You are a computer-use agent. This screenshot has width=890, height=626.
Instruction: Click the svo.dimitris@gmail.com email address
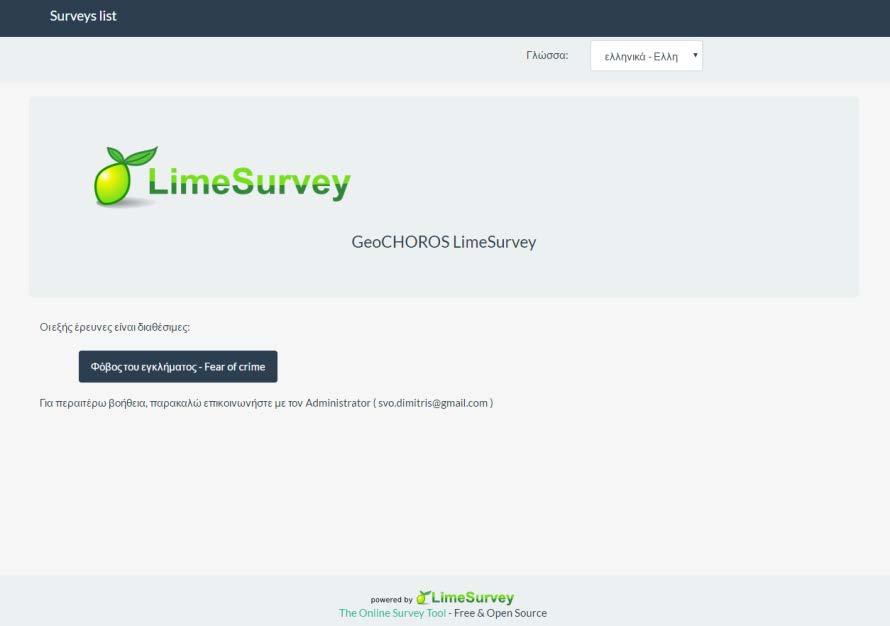point(433,403)
